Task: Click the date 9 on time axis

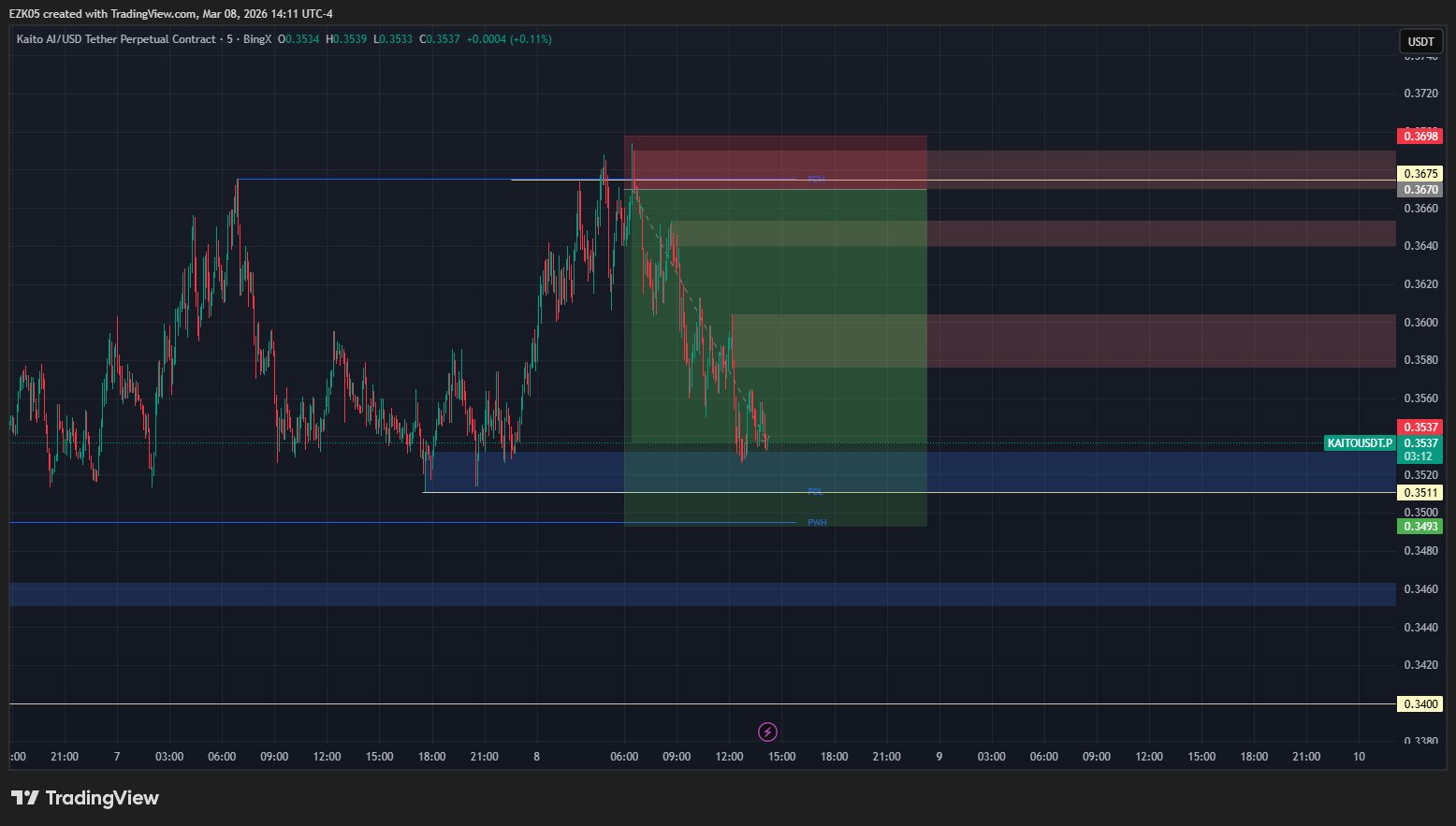Action: (x=939, y=757)
